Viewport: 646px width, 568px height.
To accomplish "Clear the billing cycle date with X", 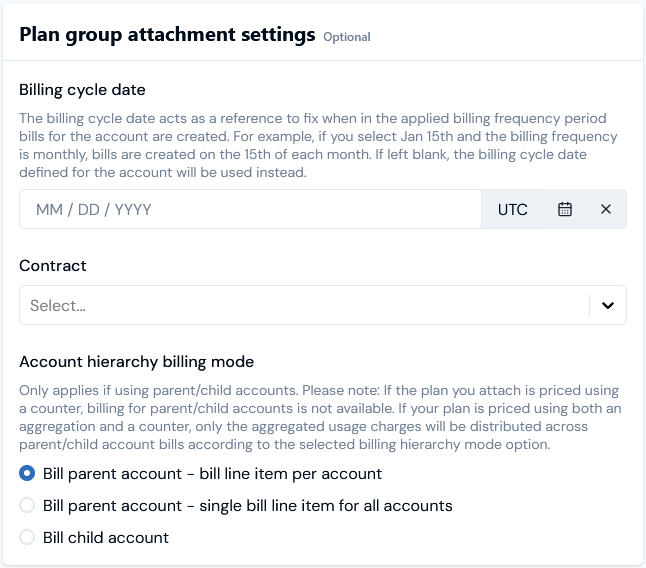I will 606,209.
